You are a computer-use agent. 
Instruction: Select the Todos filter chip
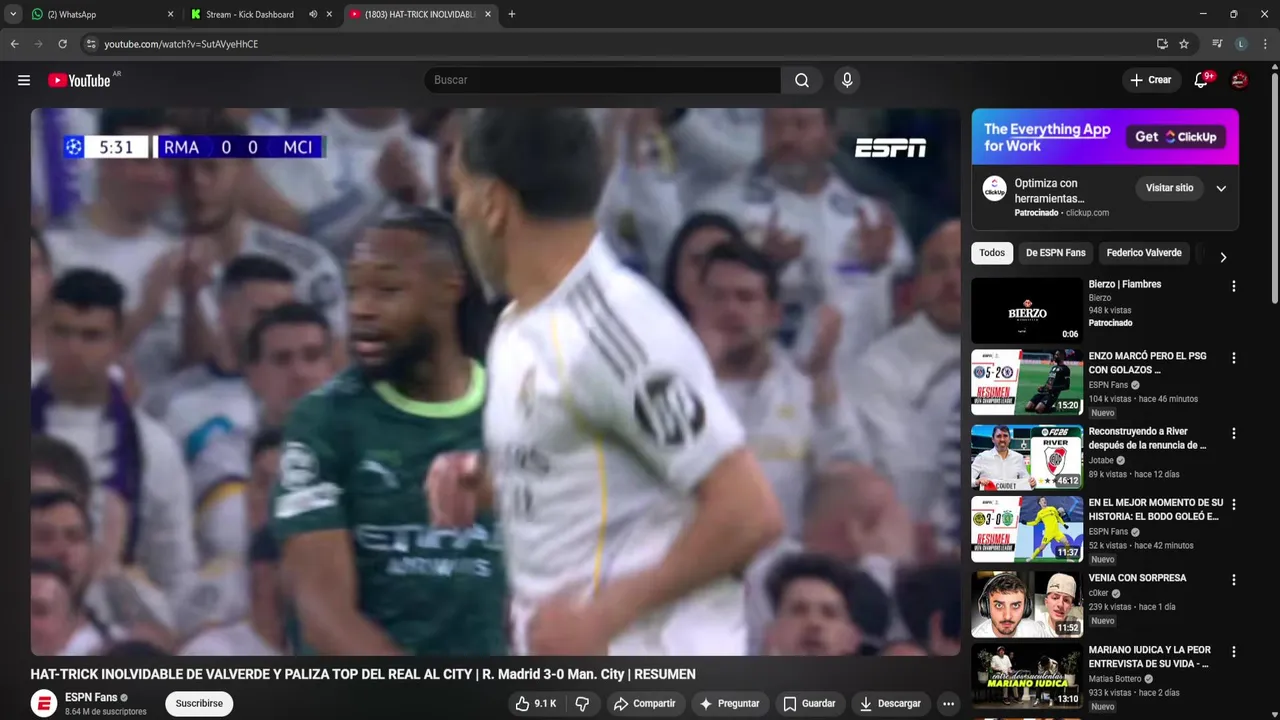(992, 253)
